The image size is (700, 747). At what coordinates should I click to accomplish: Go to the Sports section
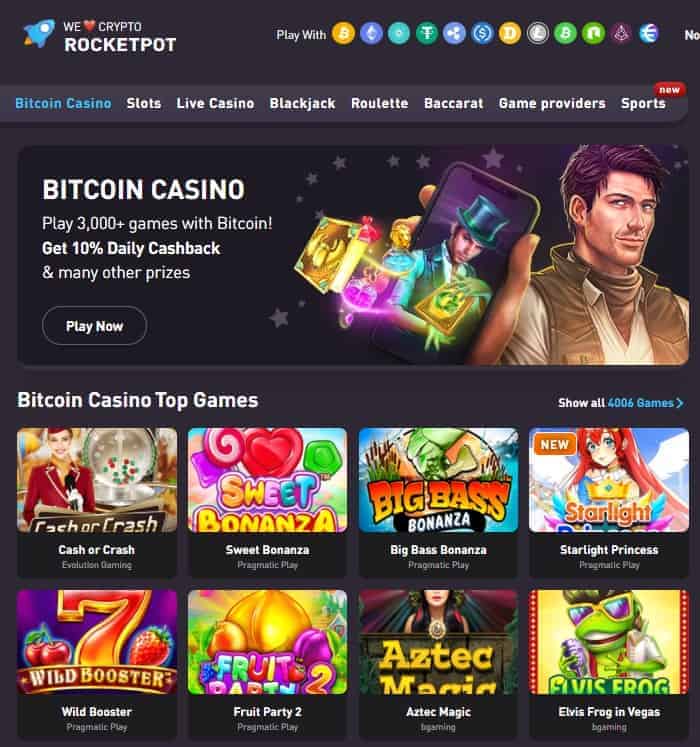(643, 103)
